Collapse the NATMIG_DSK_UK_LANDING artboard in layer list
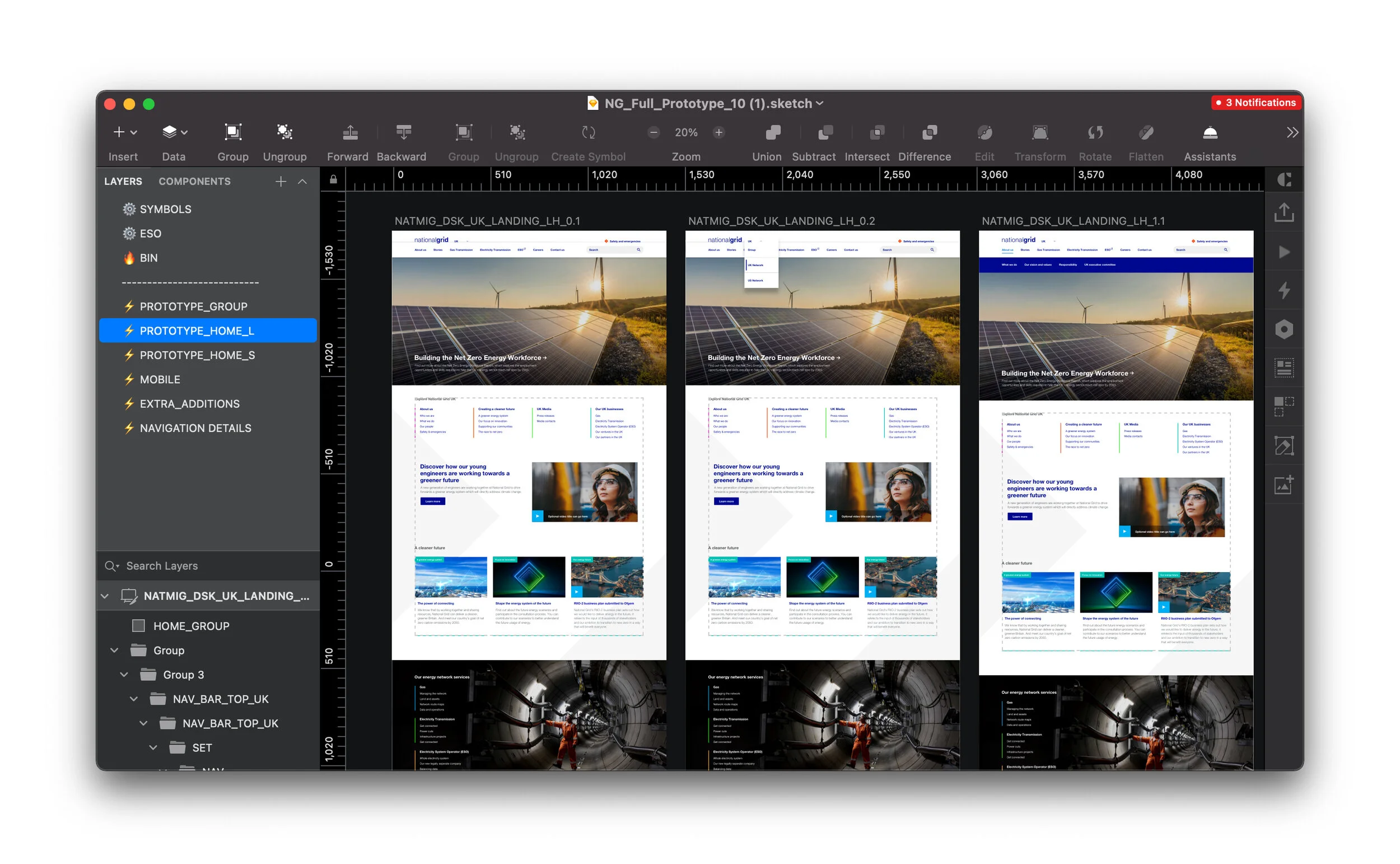 tap(105, 596)
